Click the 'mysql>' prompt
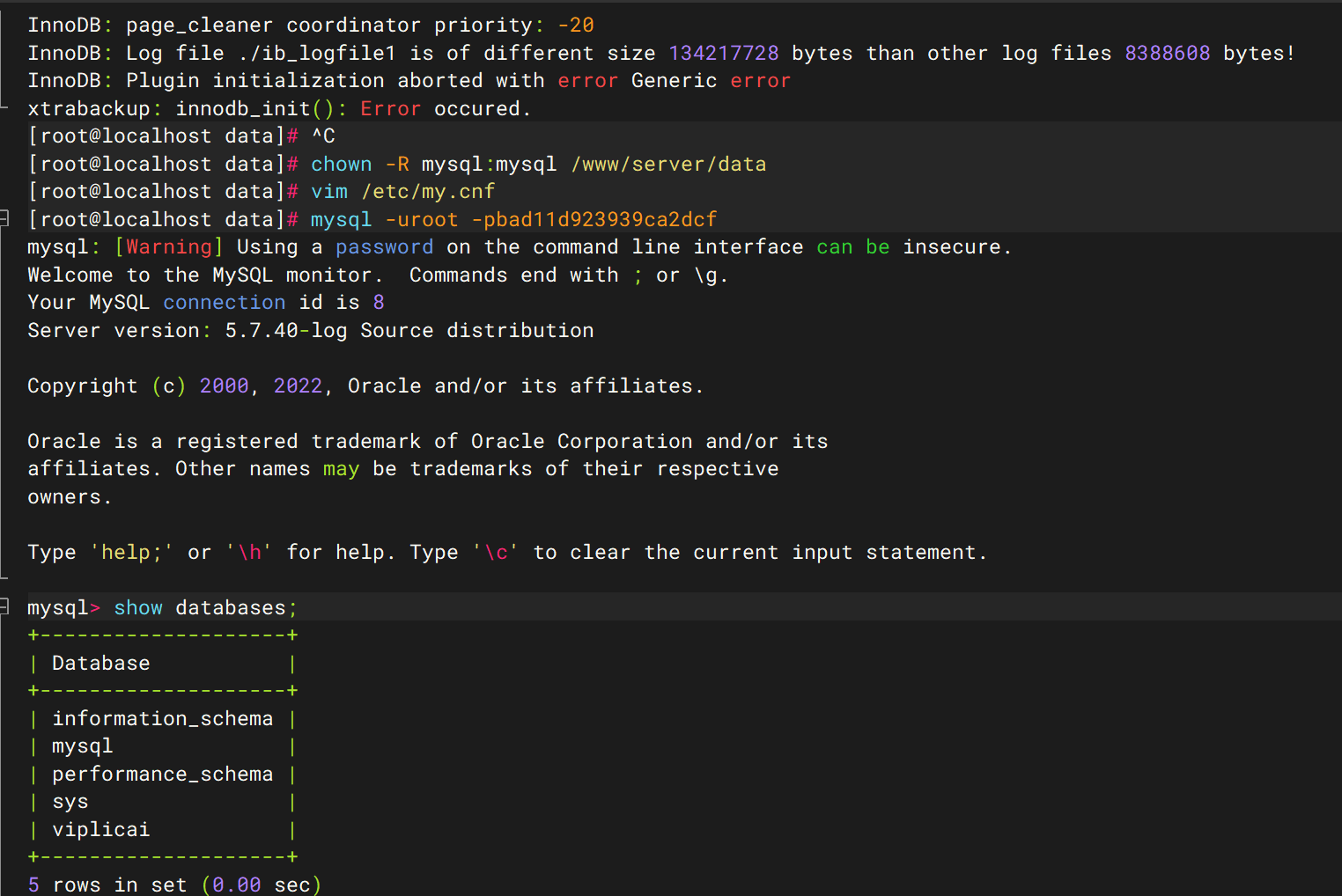1342x896 pixels. pos(64,608)
